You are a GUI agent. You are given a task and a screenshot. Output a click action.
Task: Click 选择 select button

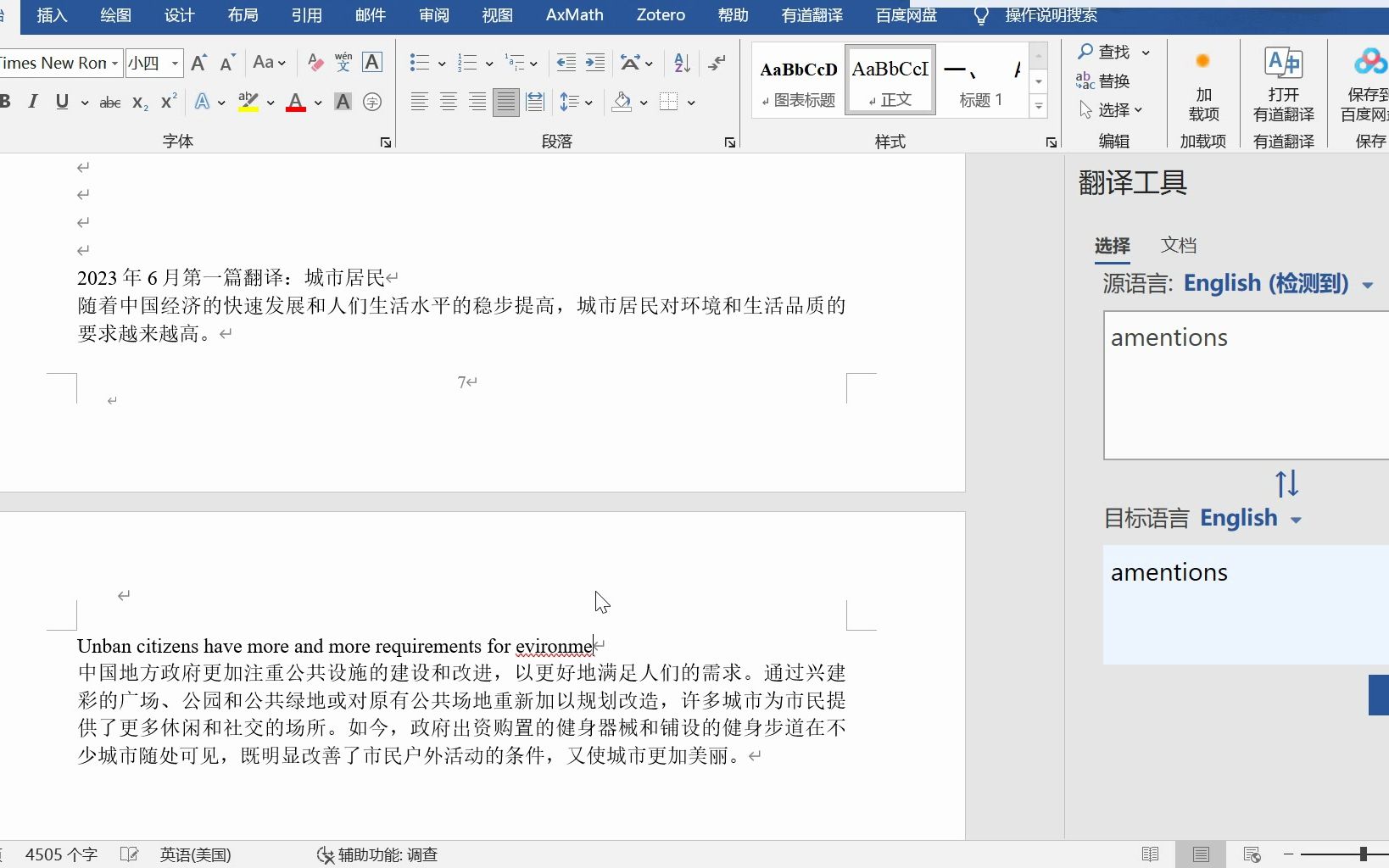pyautogui.click(x=1111, y=110)
